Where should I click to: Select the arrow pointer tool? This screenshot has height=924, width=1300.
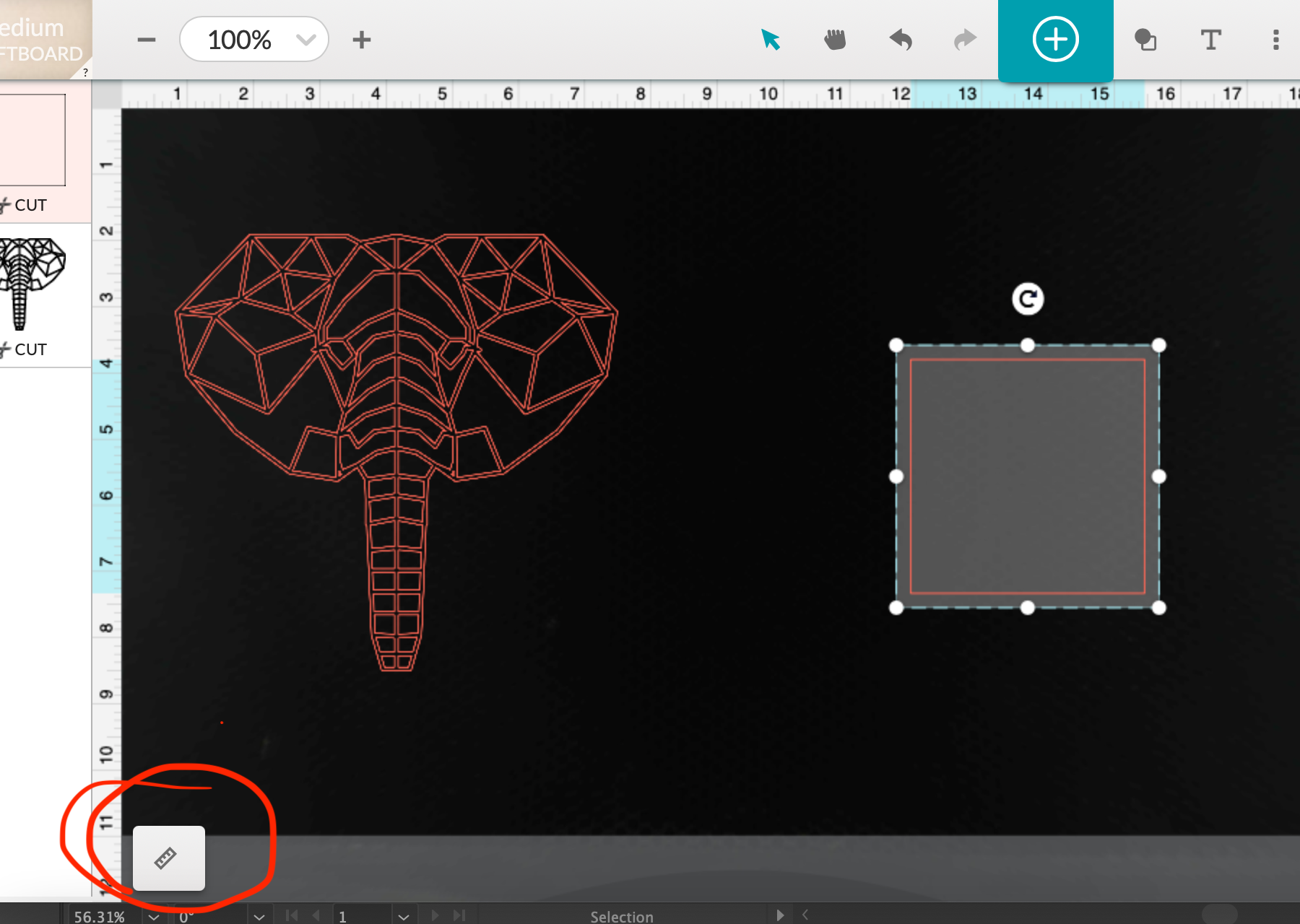coord(770,40)
